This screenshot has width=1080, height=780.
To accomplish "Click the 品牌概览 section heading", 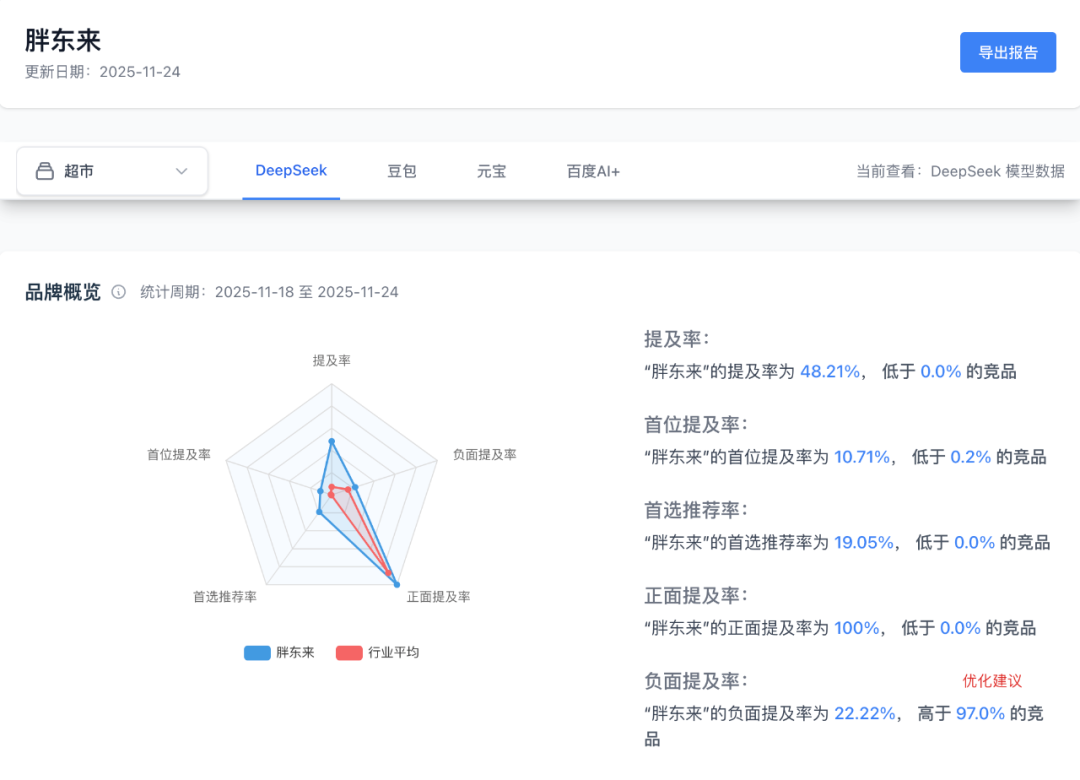I will click(x=63, y=292).
